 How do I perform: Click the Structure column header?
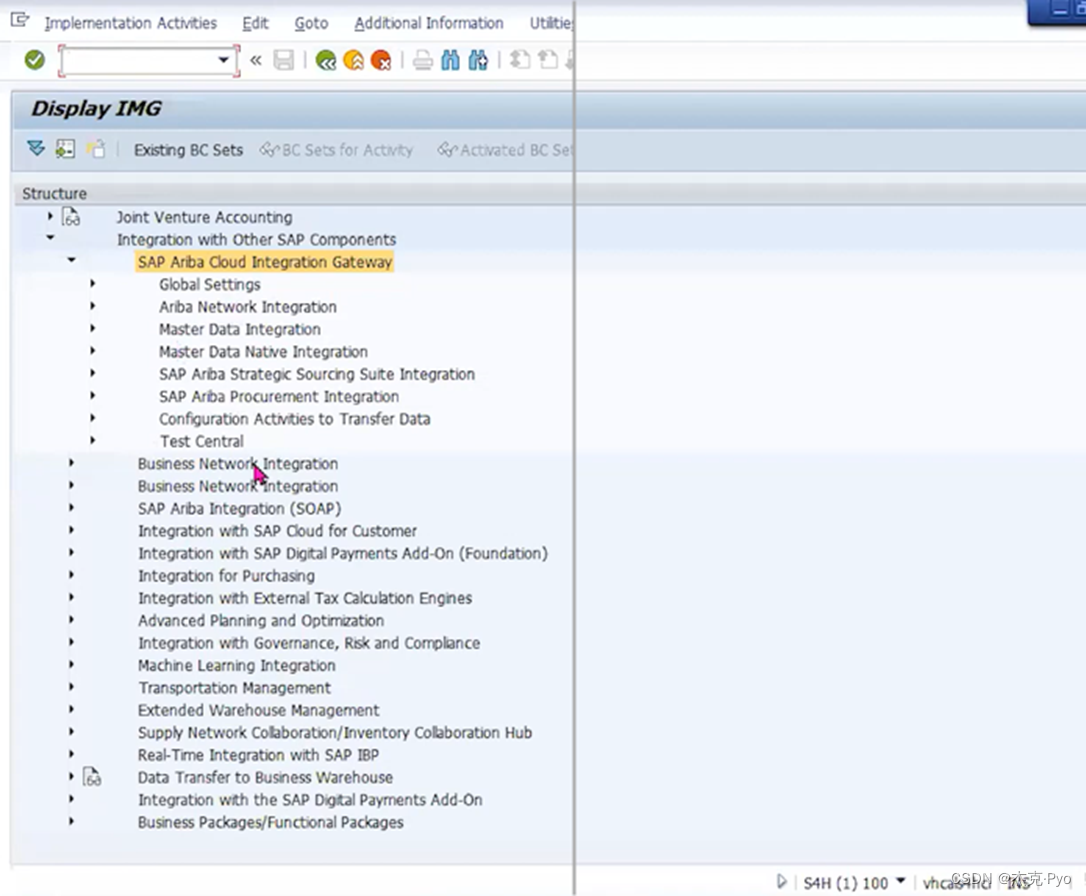click(x=54, y=193)
